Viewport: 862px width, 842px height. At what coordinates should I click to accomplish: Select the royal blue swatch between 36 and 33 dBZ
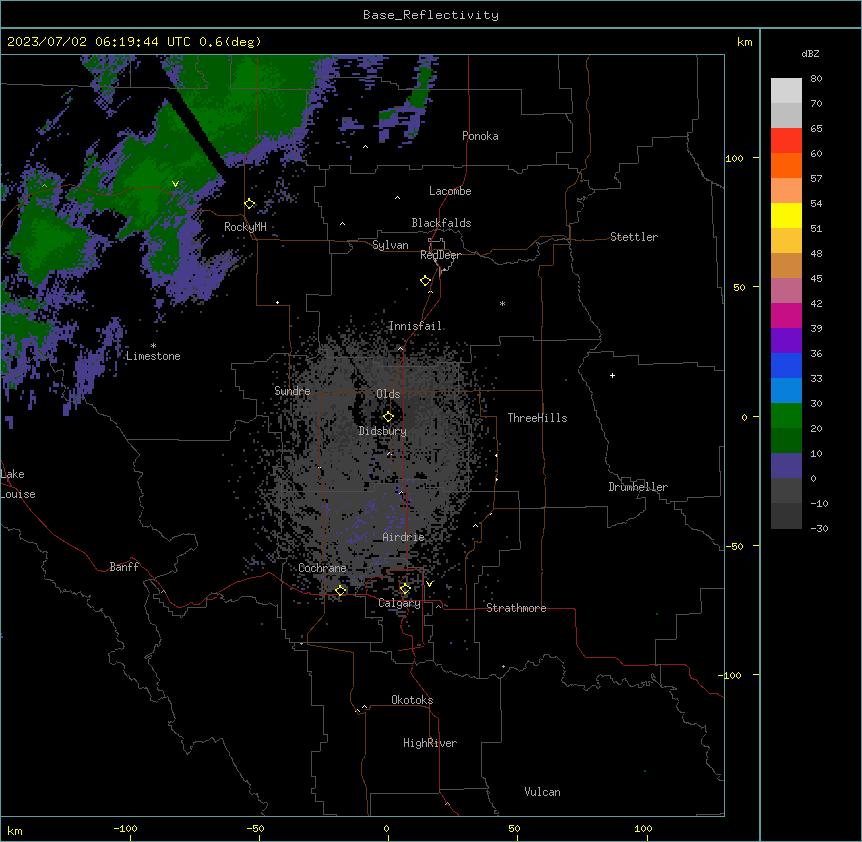786,365
